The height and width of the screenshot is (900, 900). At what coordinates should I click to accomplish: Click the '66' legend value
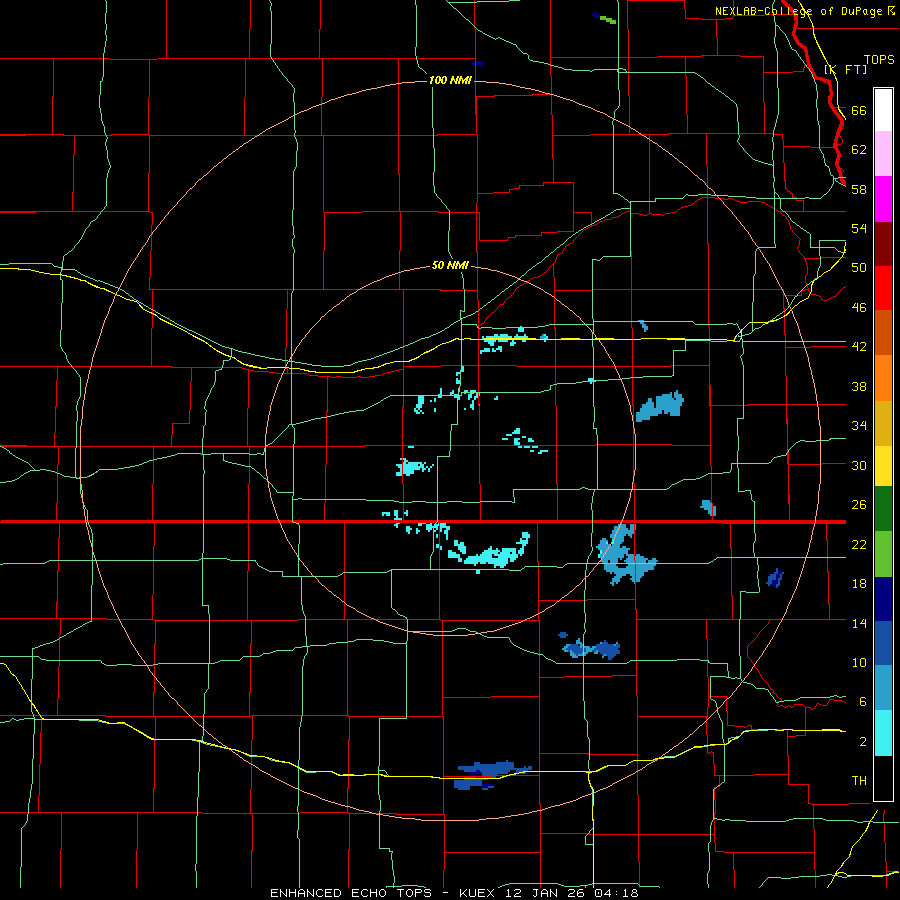click(x=859, y=110)
